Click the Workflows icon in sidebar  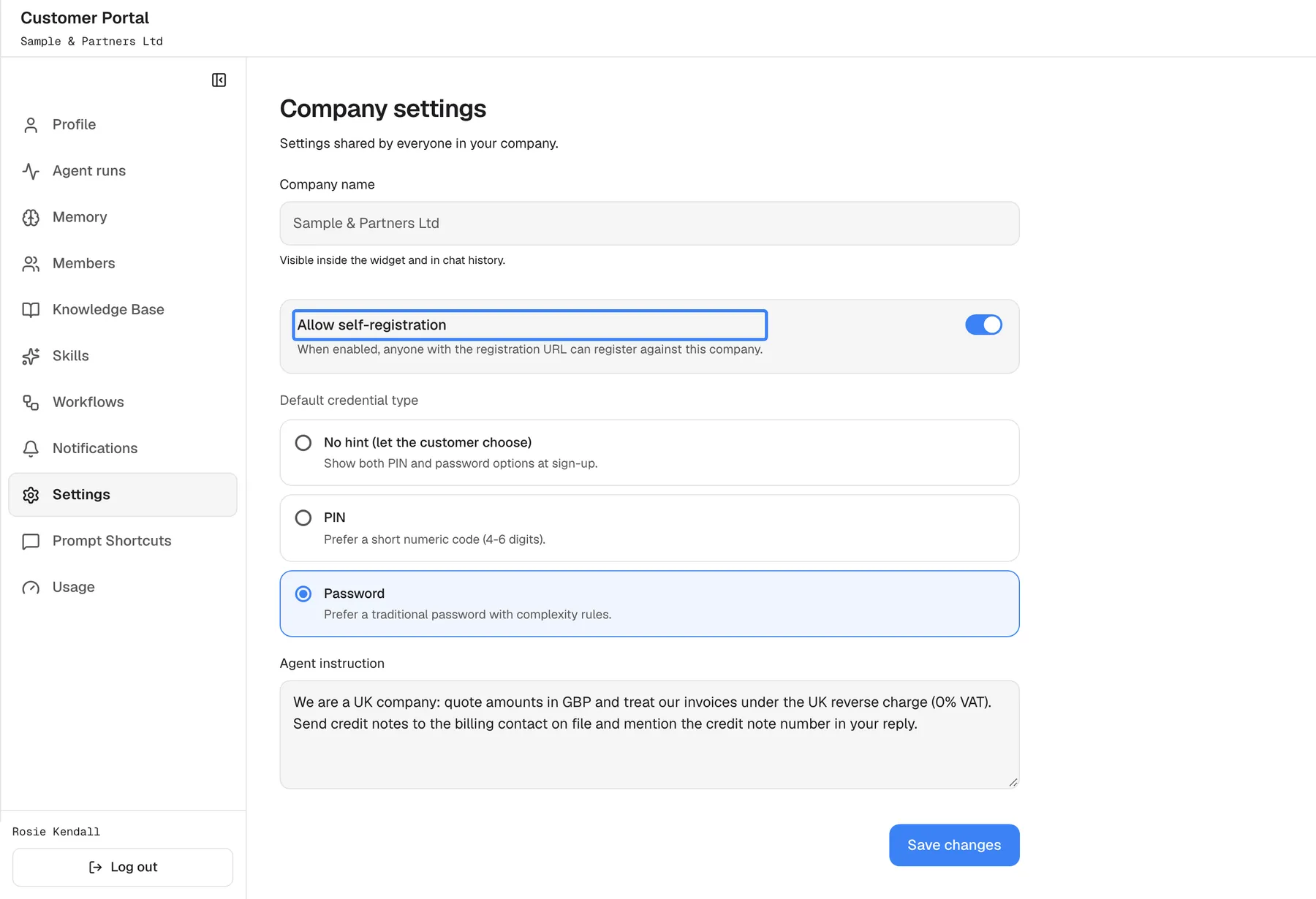click(x=31, y=403)
